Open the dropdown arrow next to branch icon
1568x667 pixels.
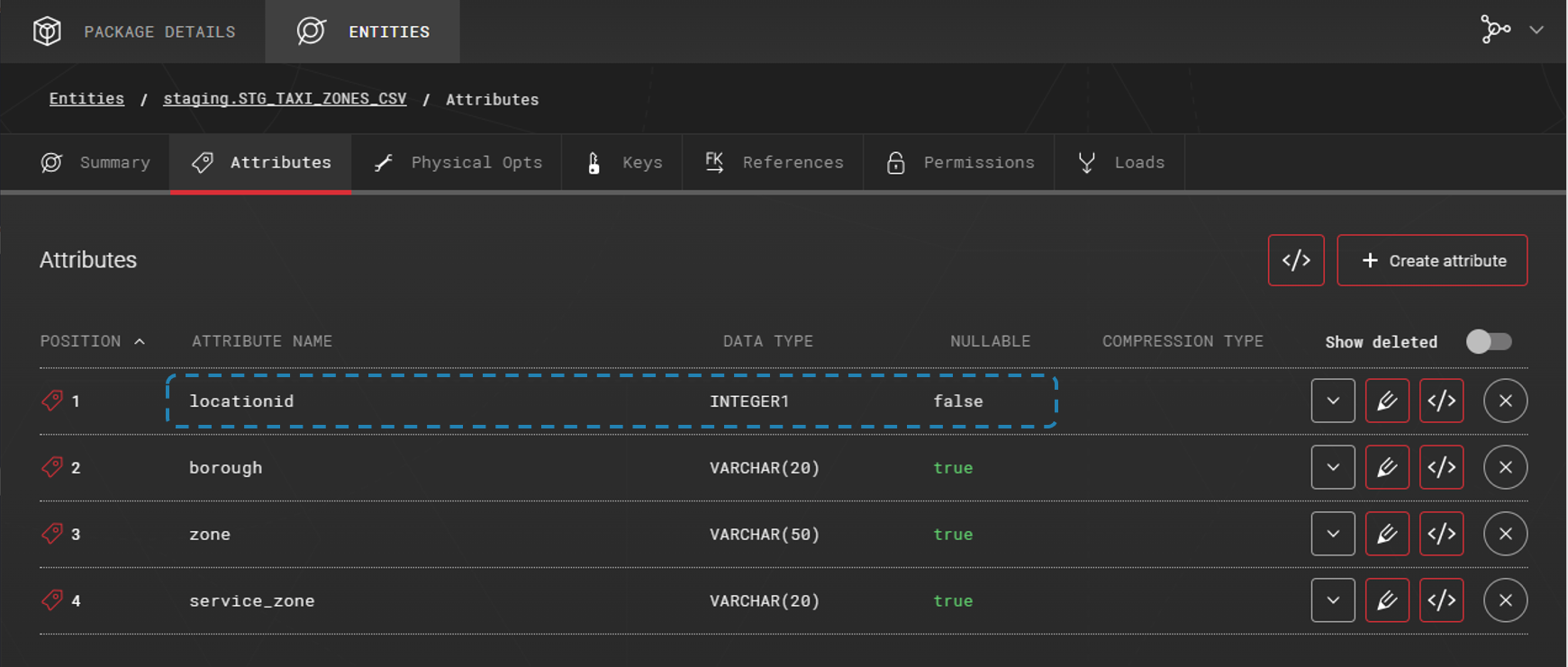click(x=1536, y=30)
